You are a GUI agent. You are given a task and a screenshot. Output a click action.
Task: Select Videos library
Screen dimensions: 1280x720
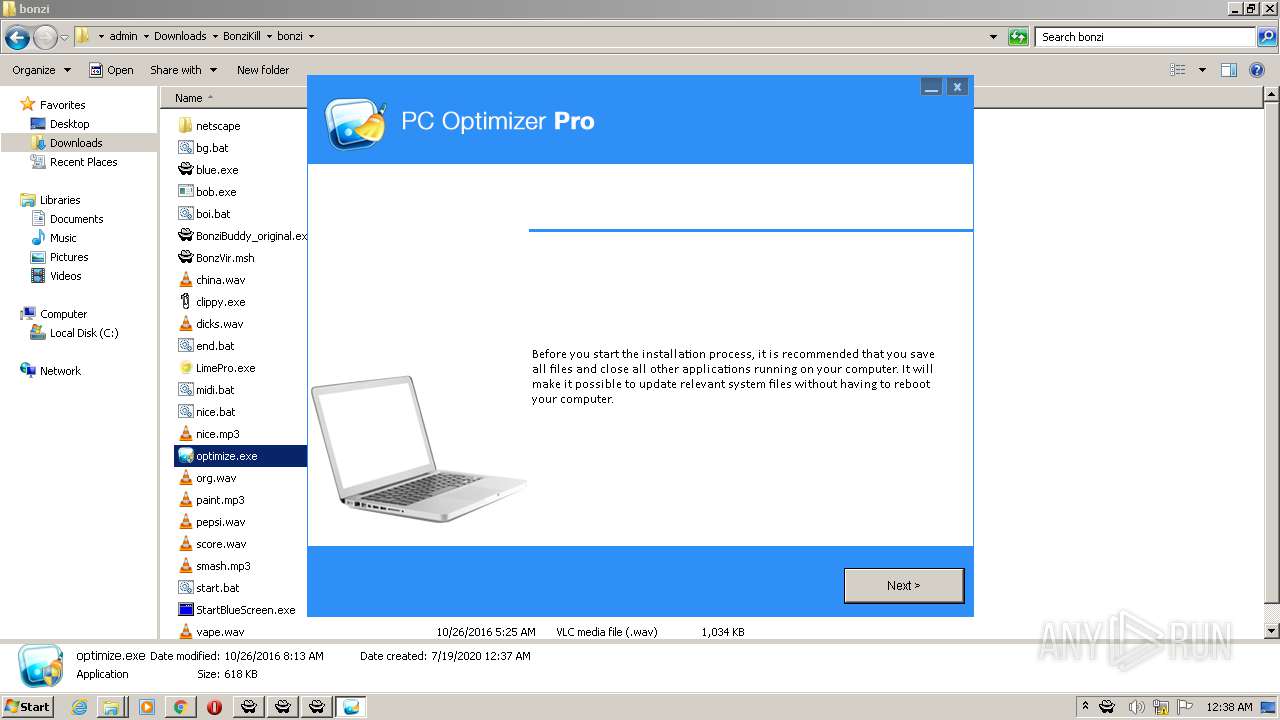click(x=65, y=276)
